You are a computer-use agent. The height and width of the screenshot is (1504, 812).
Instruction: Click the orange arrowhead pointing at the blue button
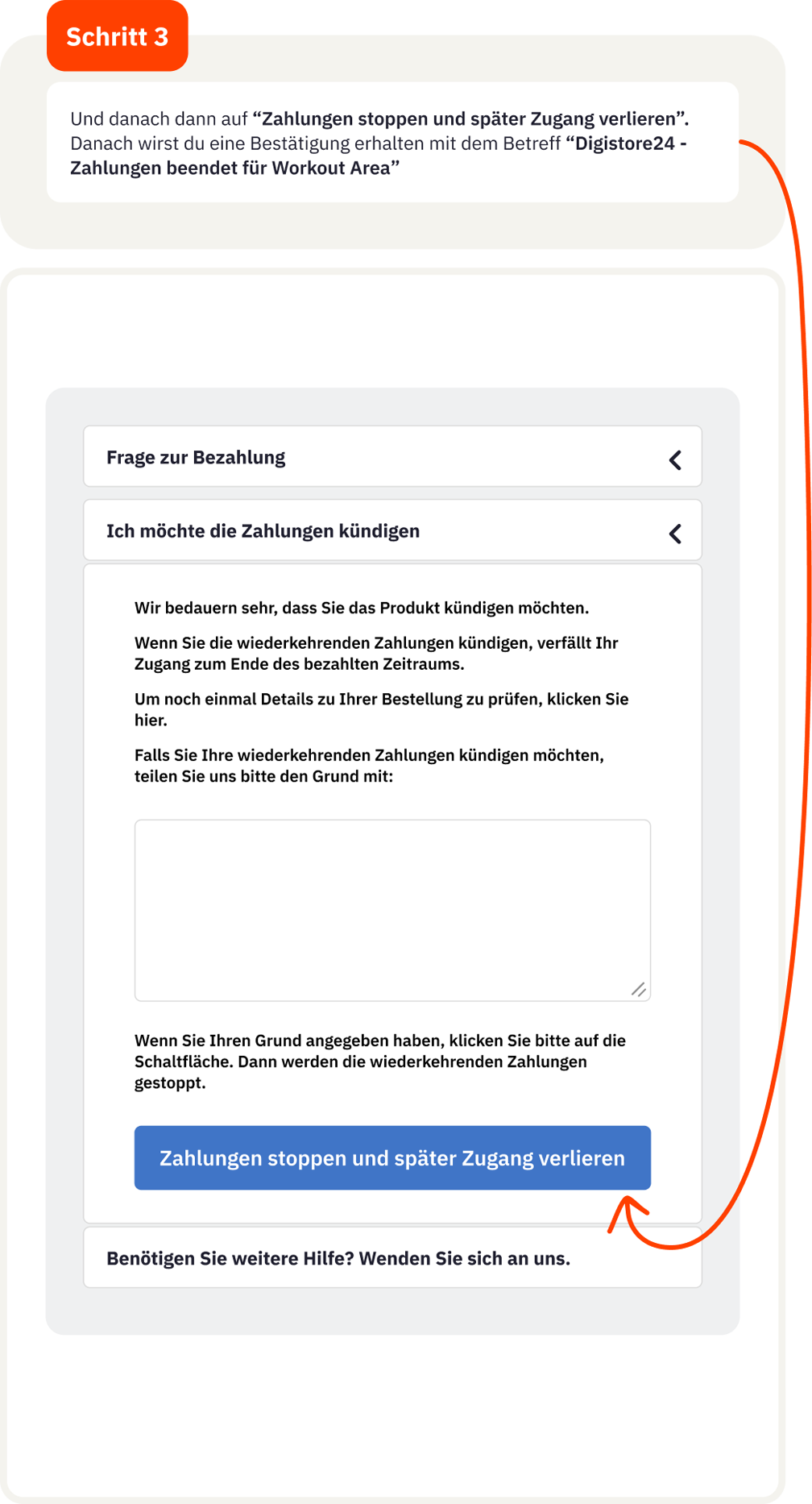pyautogui.click(x=628, y=1208)
